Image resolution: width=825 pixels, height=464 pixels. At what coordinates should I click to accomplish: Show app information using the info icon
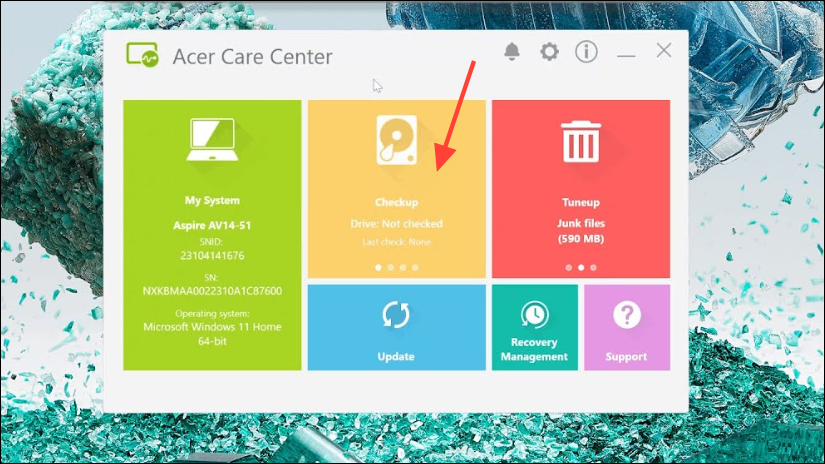point(586,52)
